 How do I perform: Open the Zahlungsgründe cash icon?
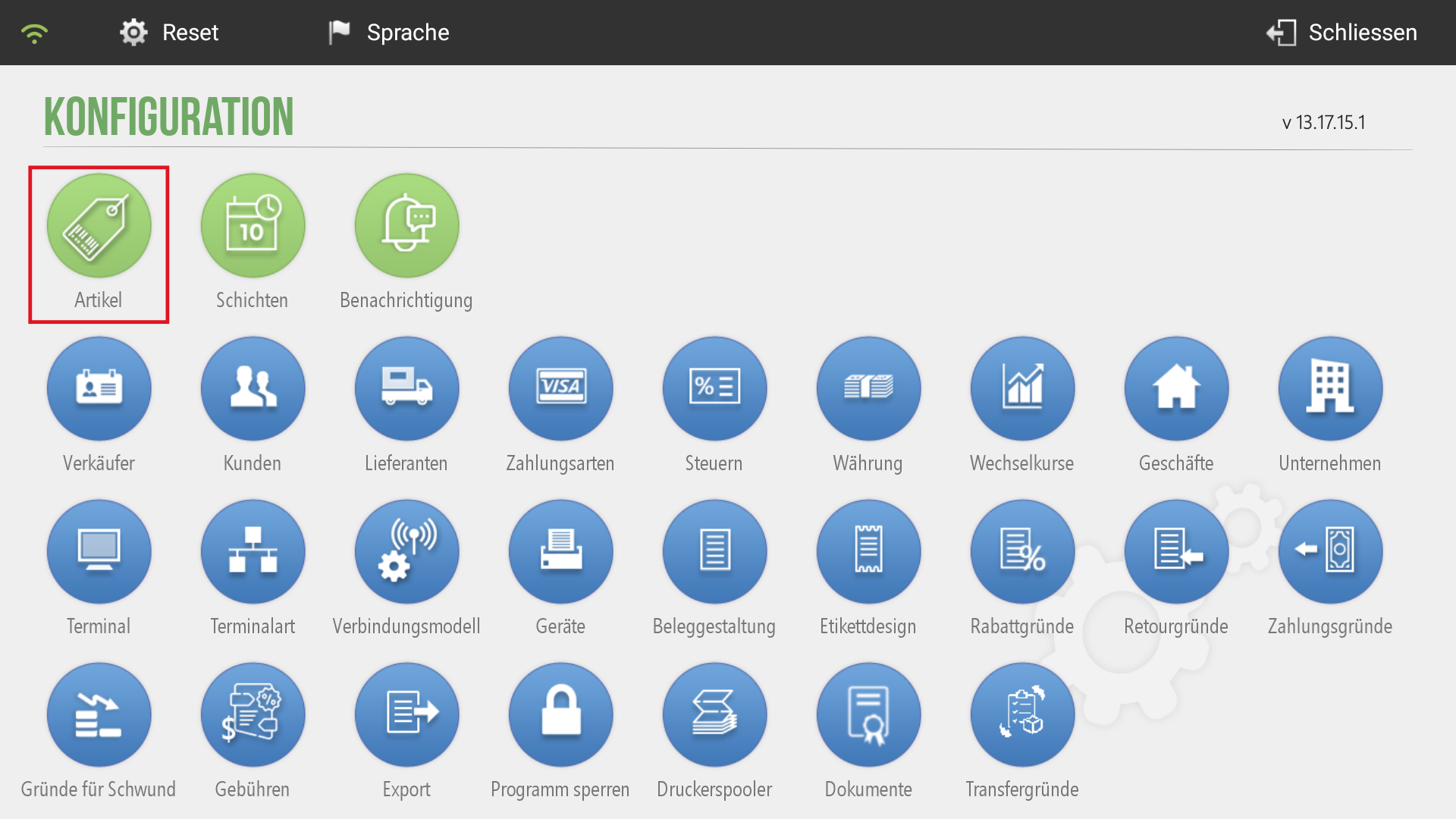1331,552
